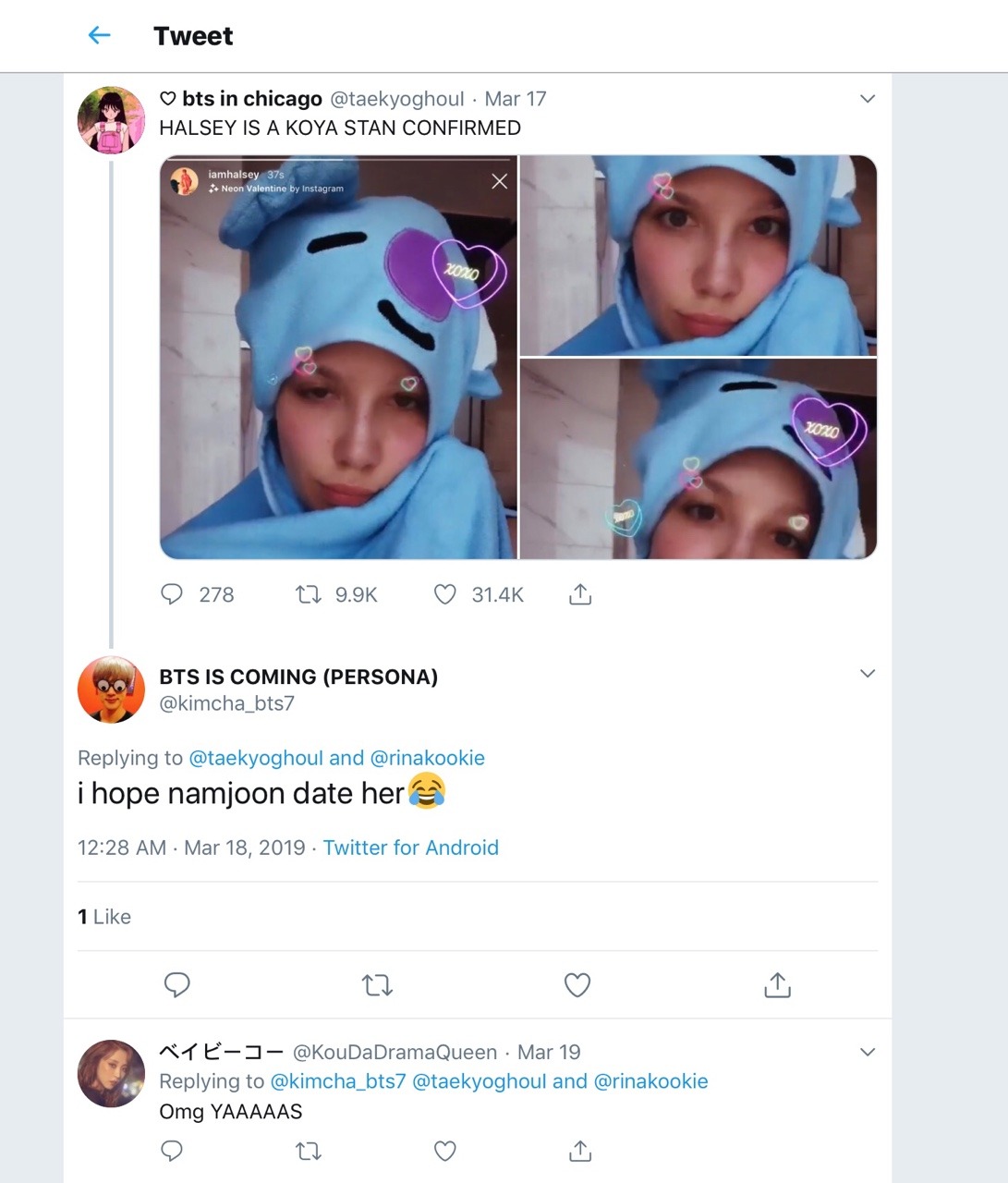
Task: View the 1 Like list
Action: pyautogui.click(x=104, y=917)
